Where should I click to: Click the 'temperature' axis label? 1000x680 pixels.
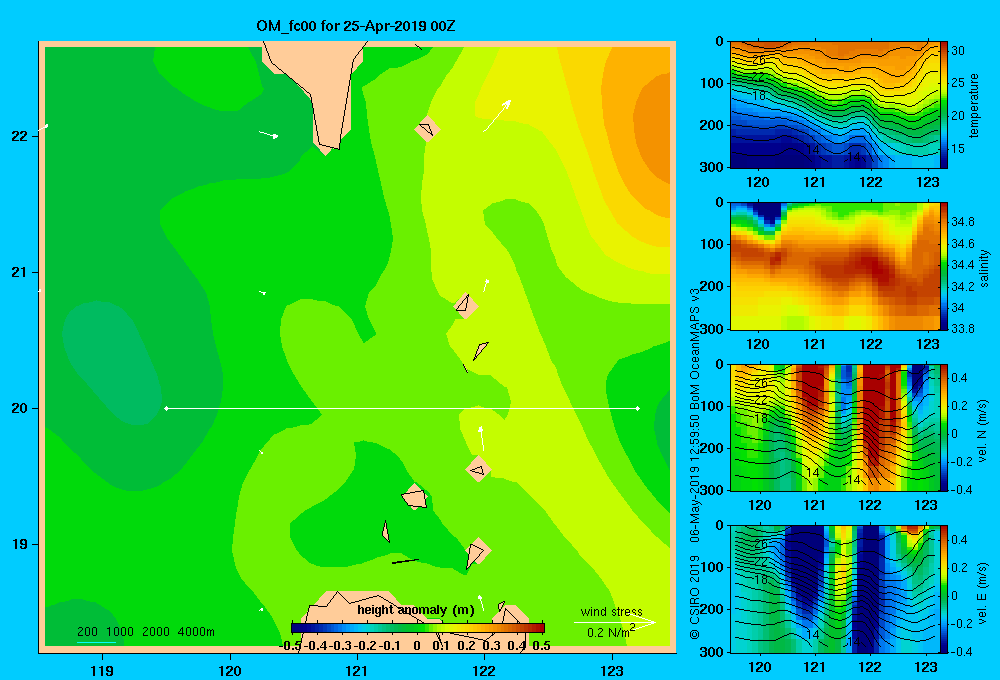click(x=974, y=105)
